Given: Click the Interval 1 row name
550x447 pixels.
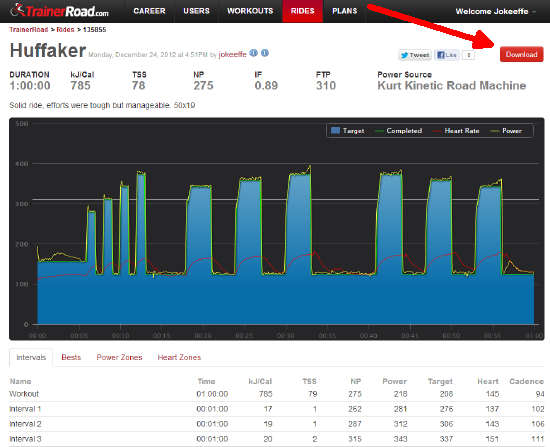Looking at the screenshot, I should (25, 409).
